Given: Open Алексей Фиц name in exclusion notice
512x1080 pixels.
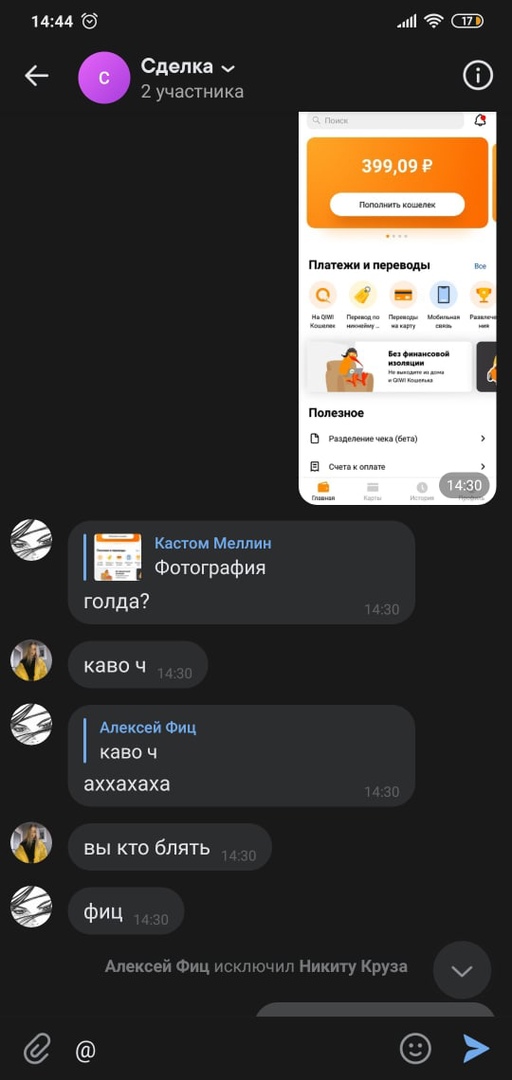Looking at the screenshot, I should point(157,966).
